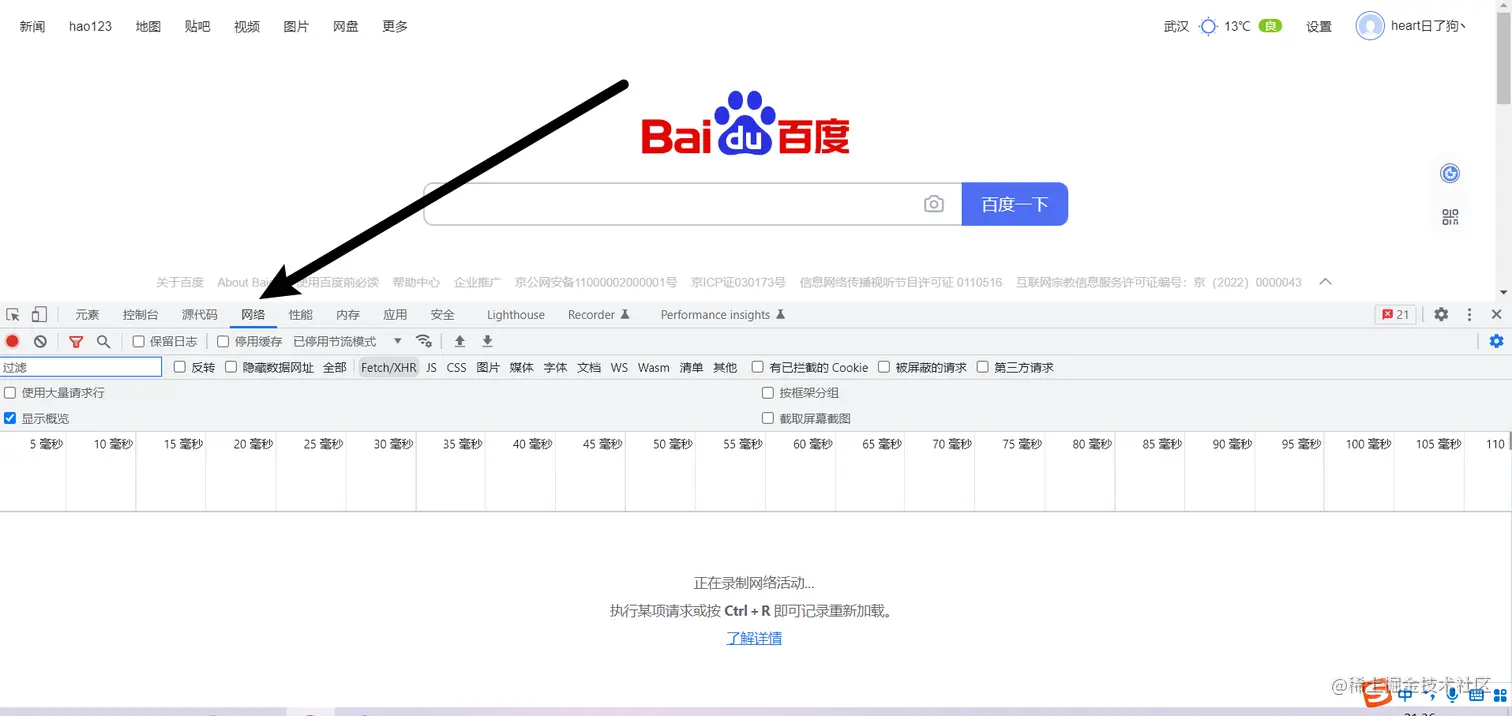Switch to the 控制台 tab
Viewport: 1512px width, 716px height.
pos(141,314)
